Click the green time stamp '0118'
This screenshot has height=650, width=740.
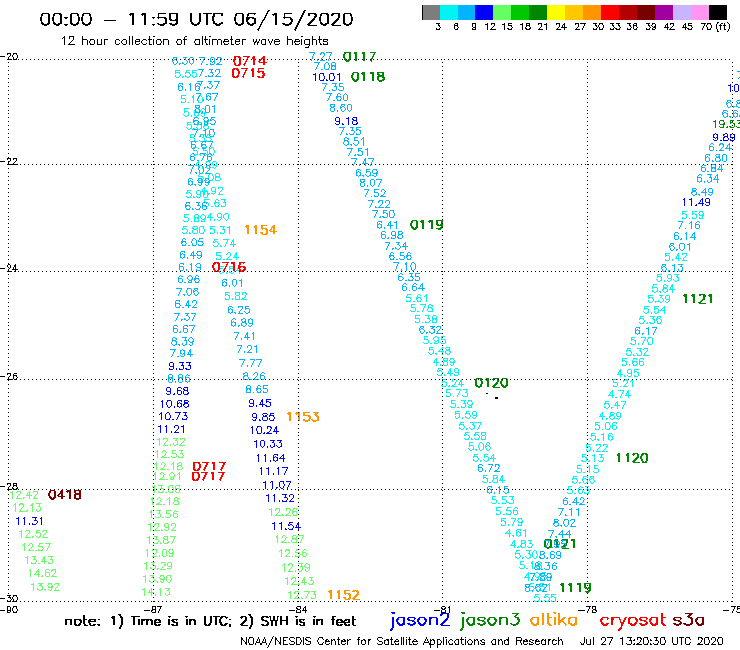[368, 76]
